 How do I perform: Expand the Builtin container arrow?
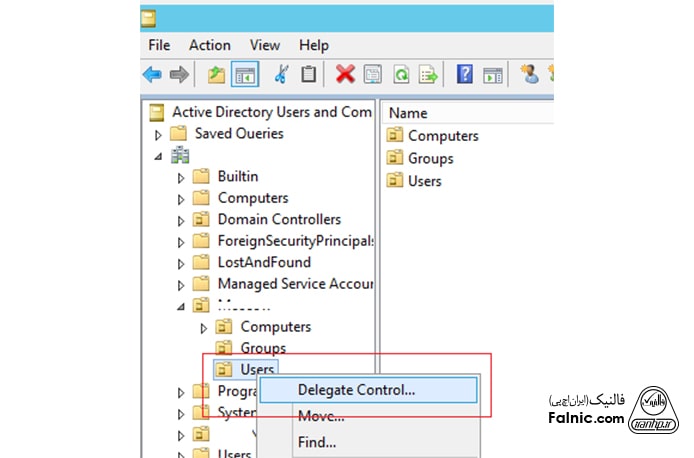181,177
